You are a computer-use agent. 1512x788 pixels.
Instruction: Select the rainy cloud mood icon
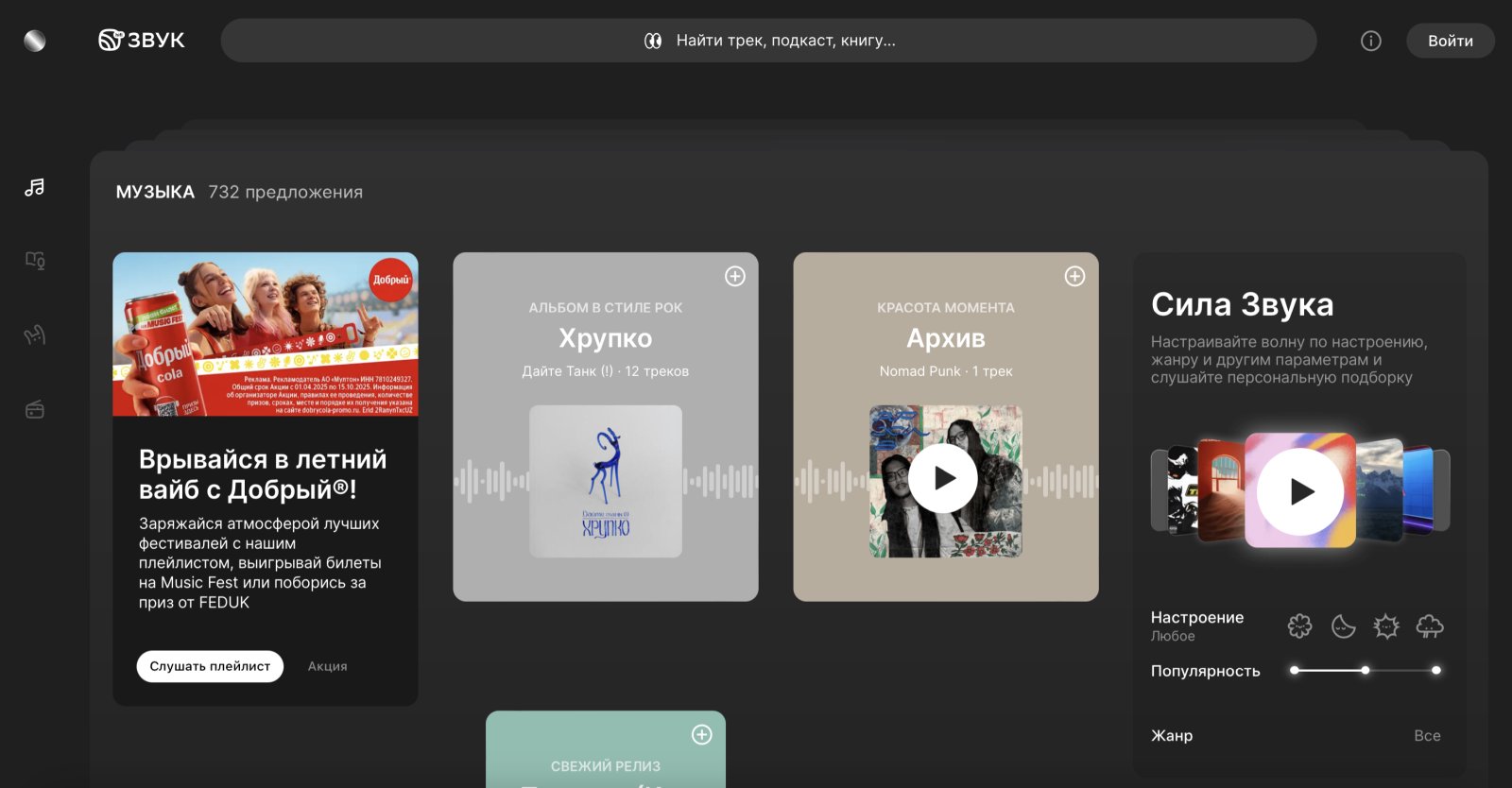(x=1430, y=625)
